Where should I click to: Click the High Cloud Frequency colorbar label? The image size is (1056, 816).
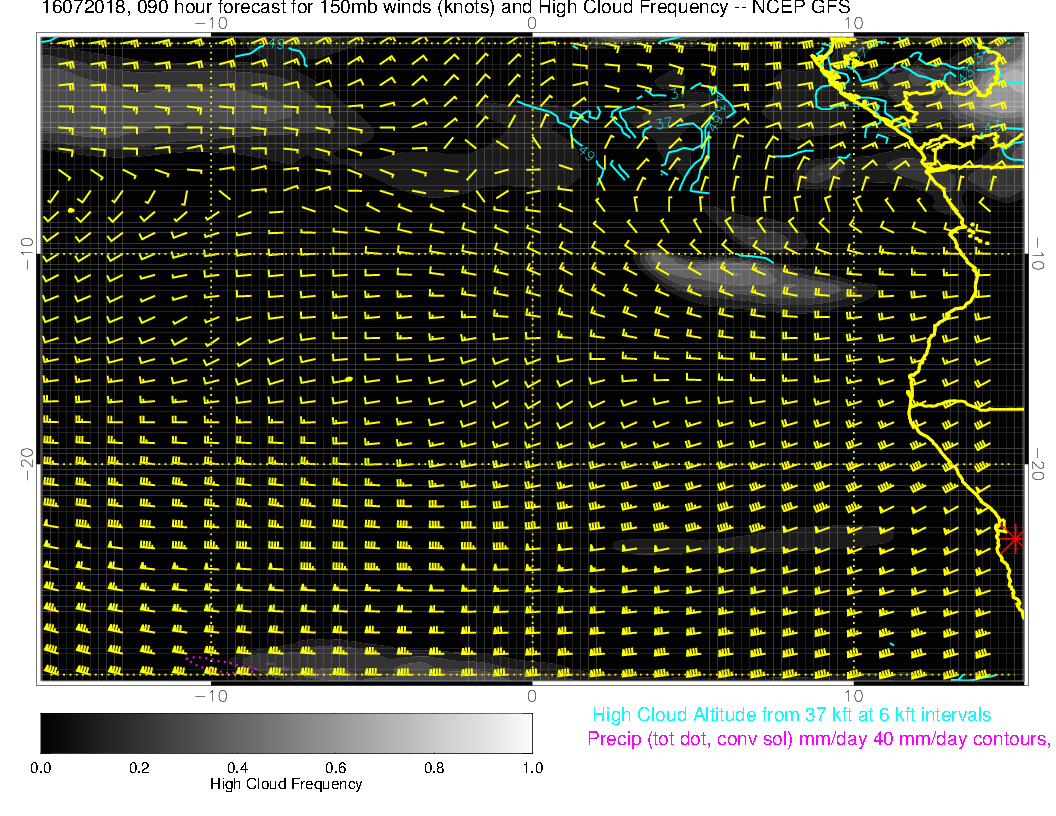[x=286, y=784]
